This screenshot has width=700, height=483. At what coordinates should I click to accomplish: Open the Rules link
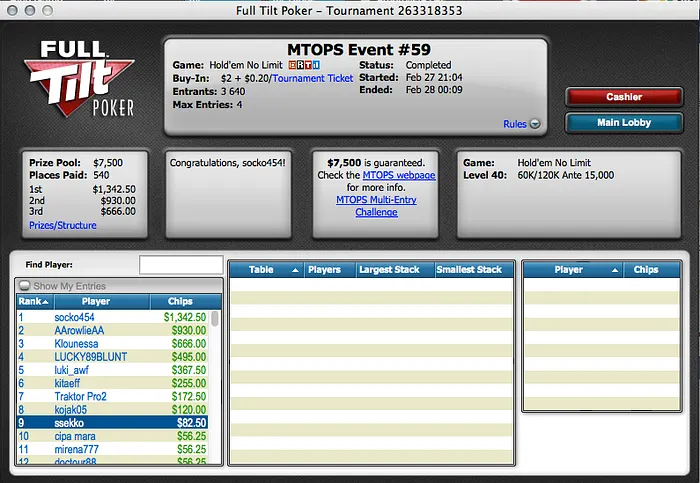(515, 124)
